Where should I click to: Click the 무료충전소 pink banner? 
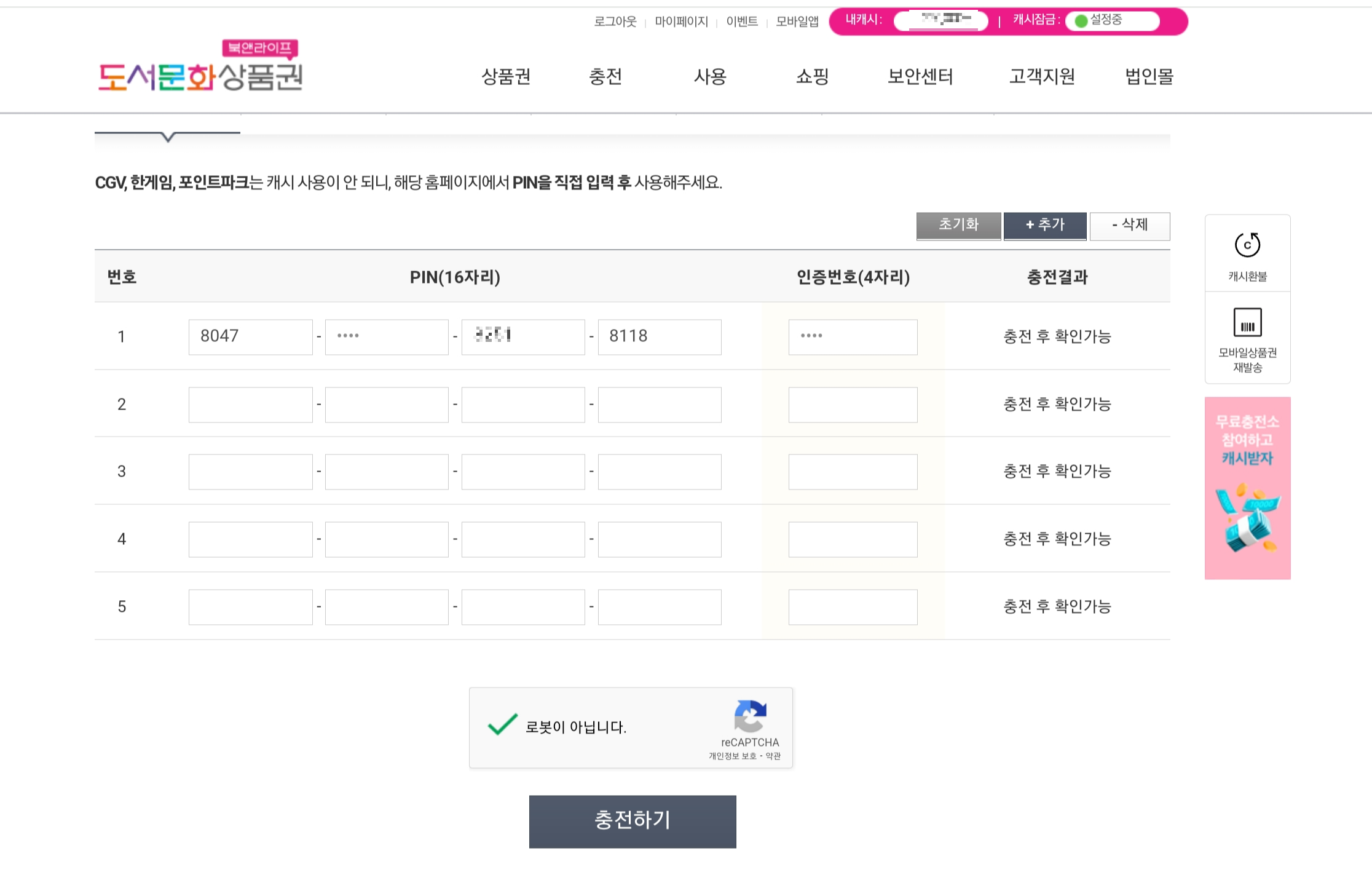[1247, 488]
